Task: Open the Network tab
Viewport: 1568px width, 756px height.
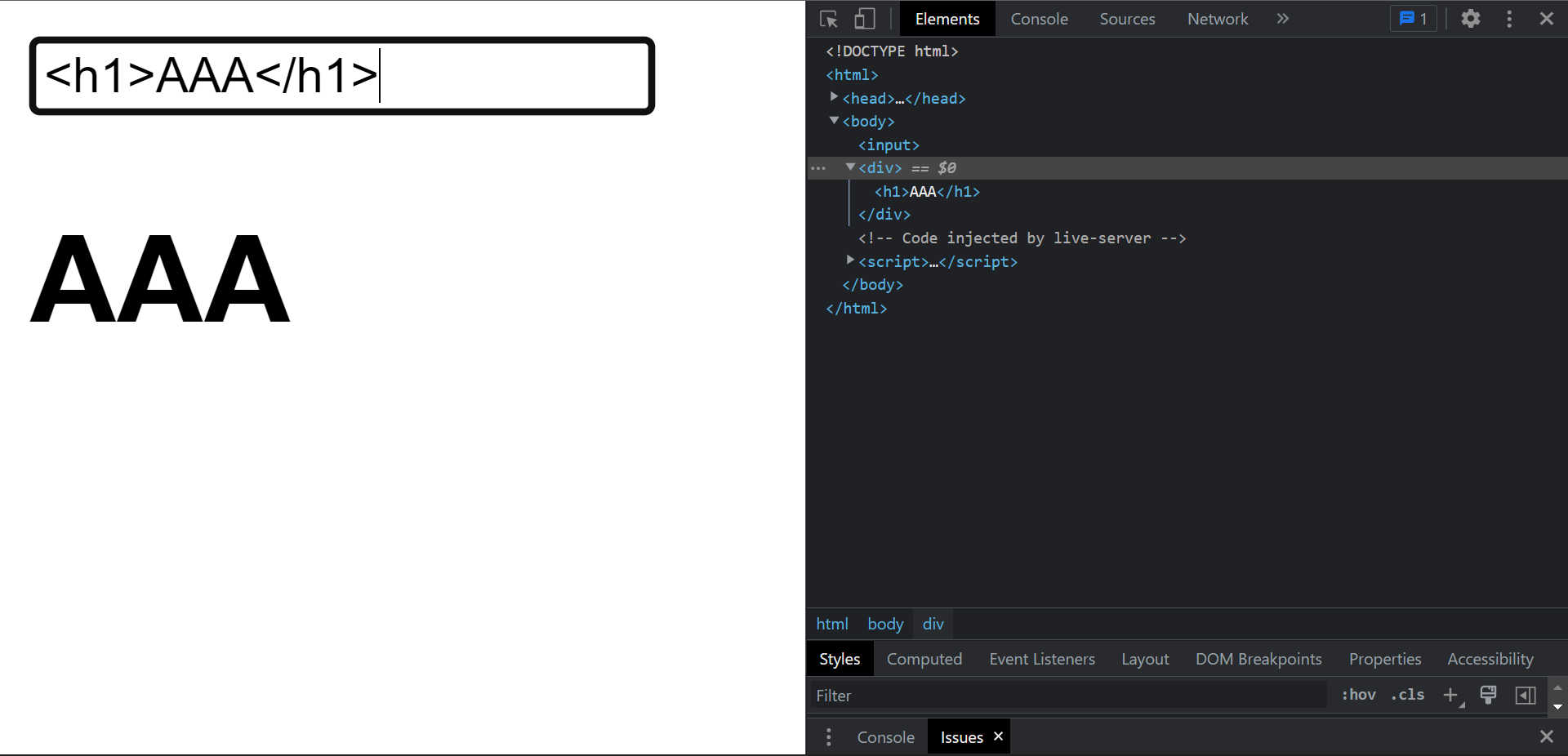Action: [1218, 19]
